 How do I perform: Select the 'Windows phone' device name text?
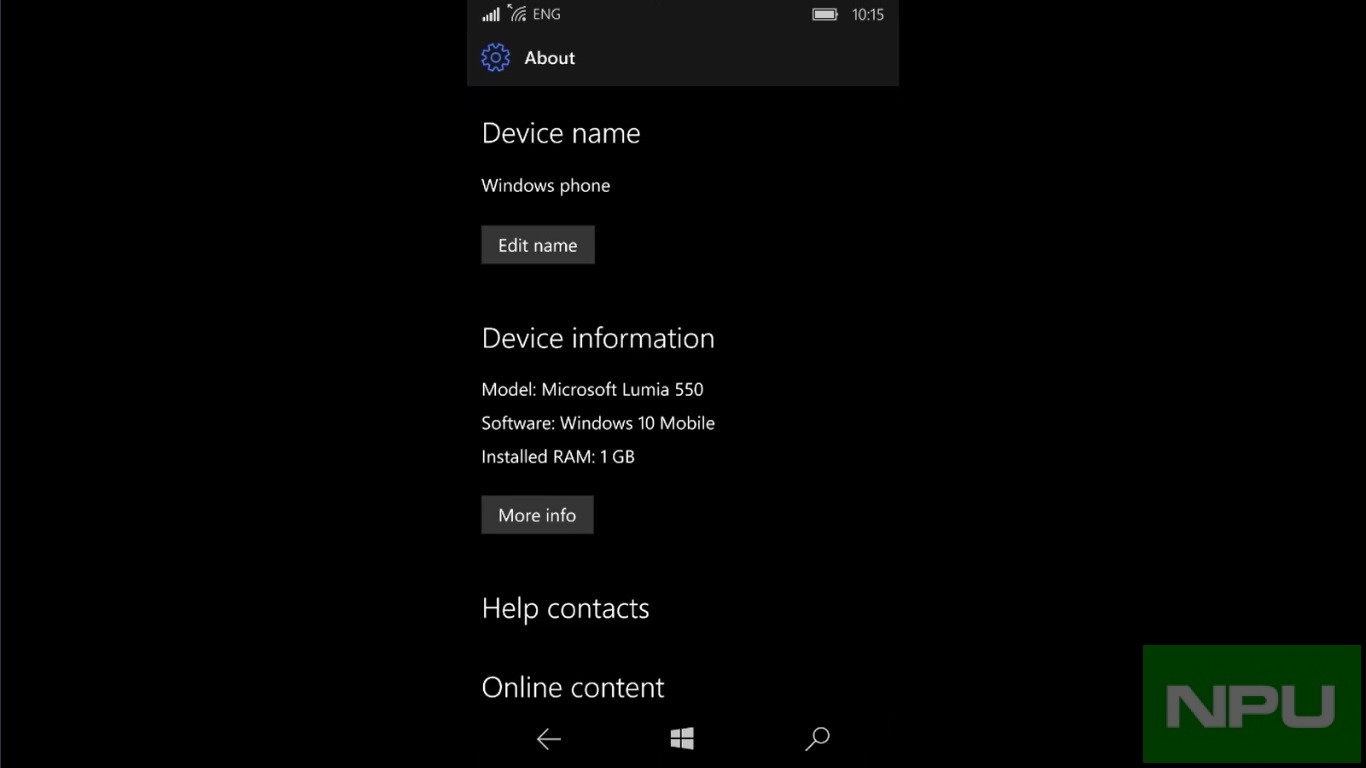pyautogui.click(x=545, y=186)
